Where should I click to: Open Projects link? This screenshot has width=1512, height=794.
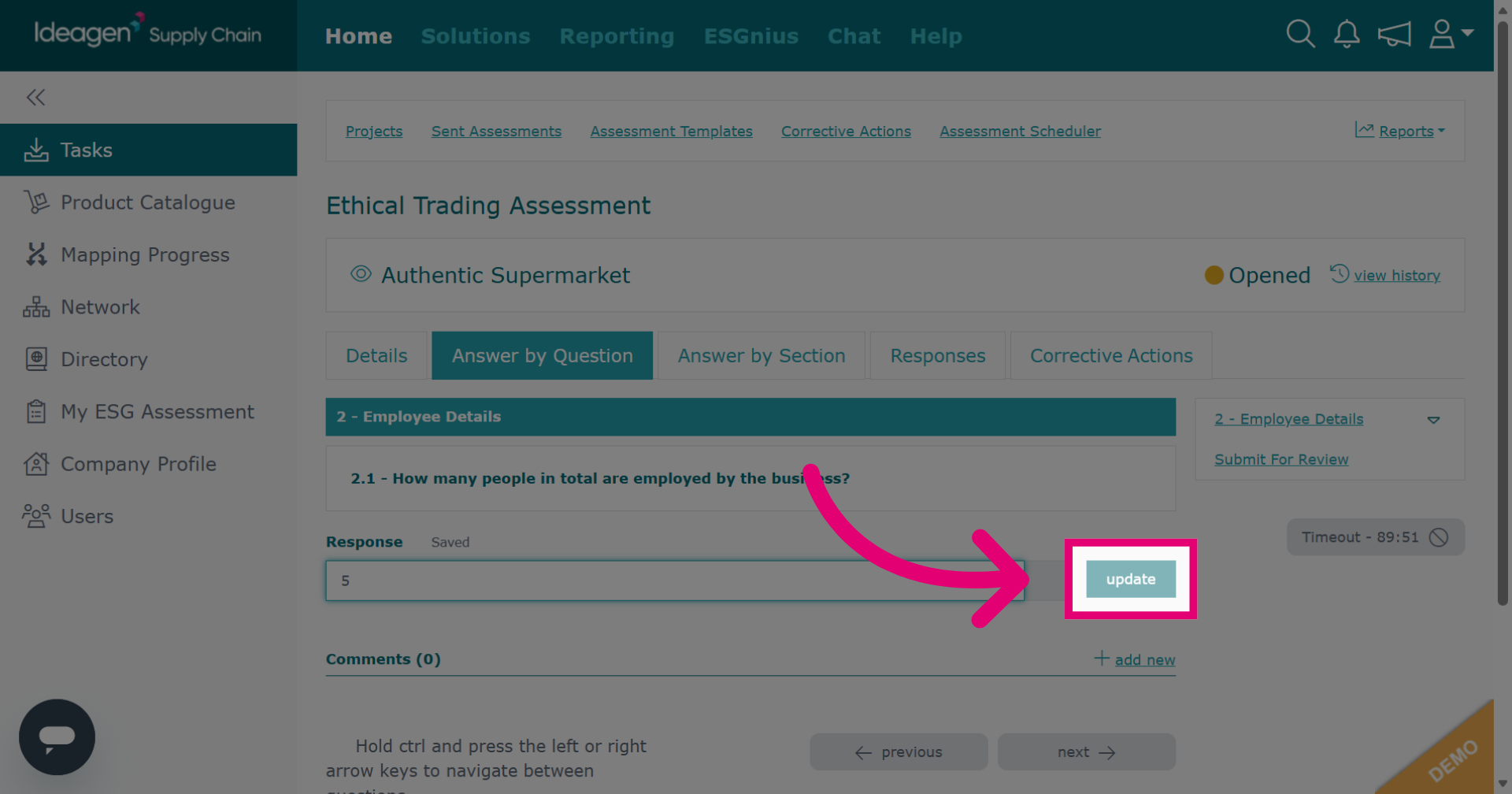coord(374,132)
